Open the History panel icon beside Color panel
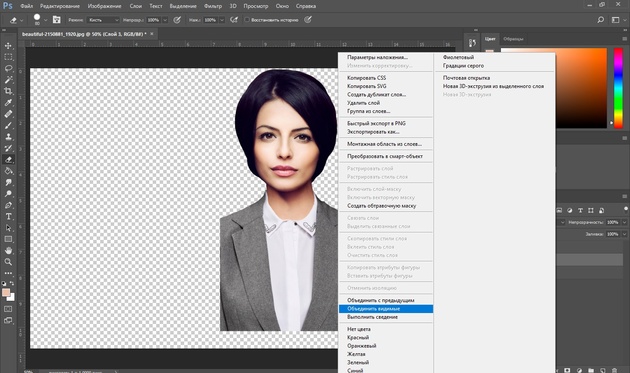630x373 pixels. (472, 43)
